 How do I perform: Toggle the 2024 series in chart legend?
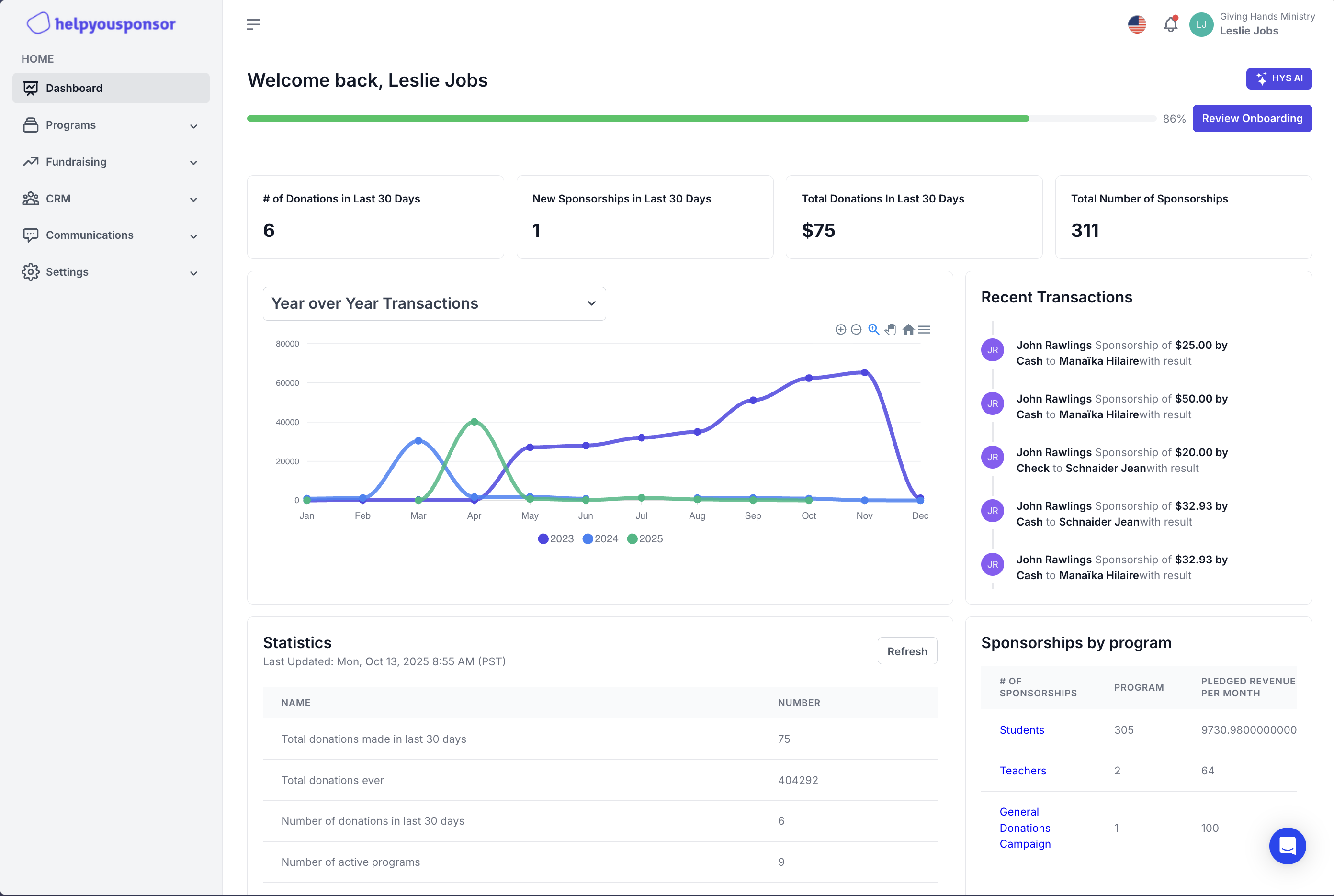[x=600, y=539]
